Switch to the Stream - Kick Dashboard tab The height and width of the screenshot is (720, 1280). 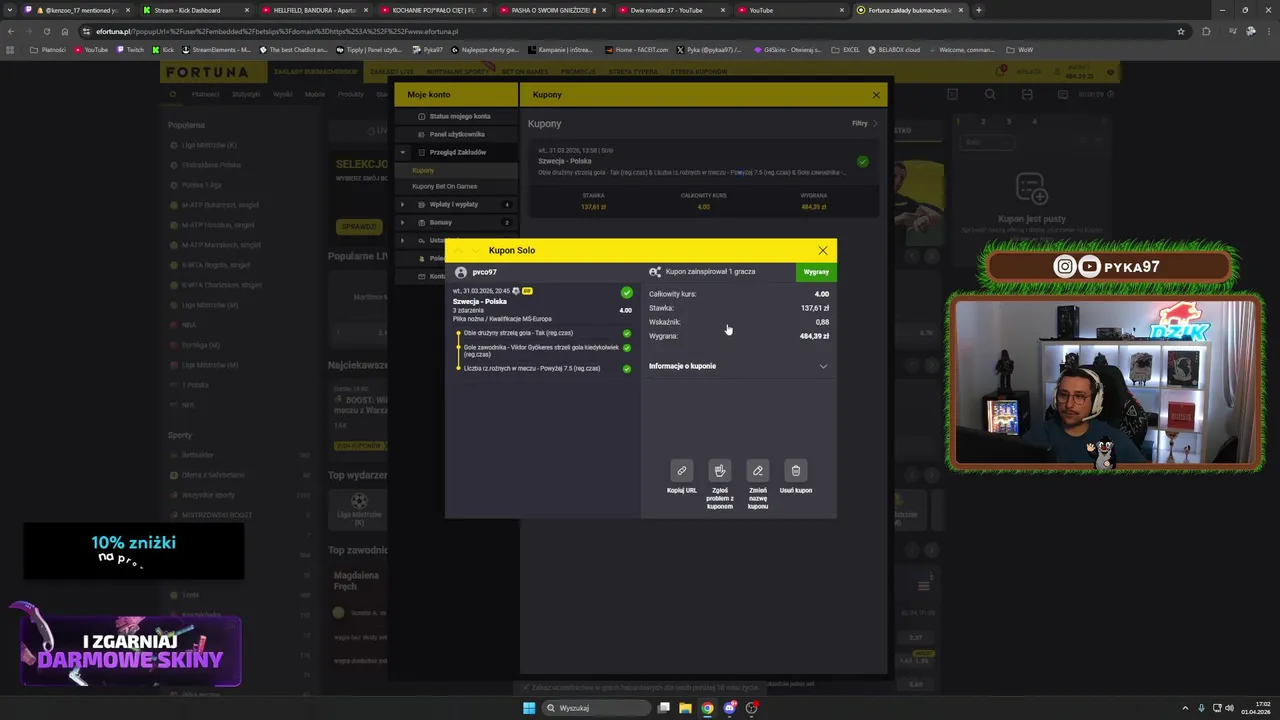pos(193,10)
